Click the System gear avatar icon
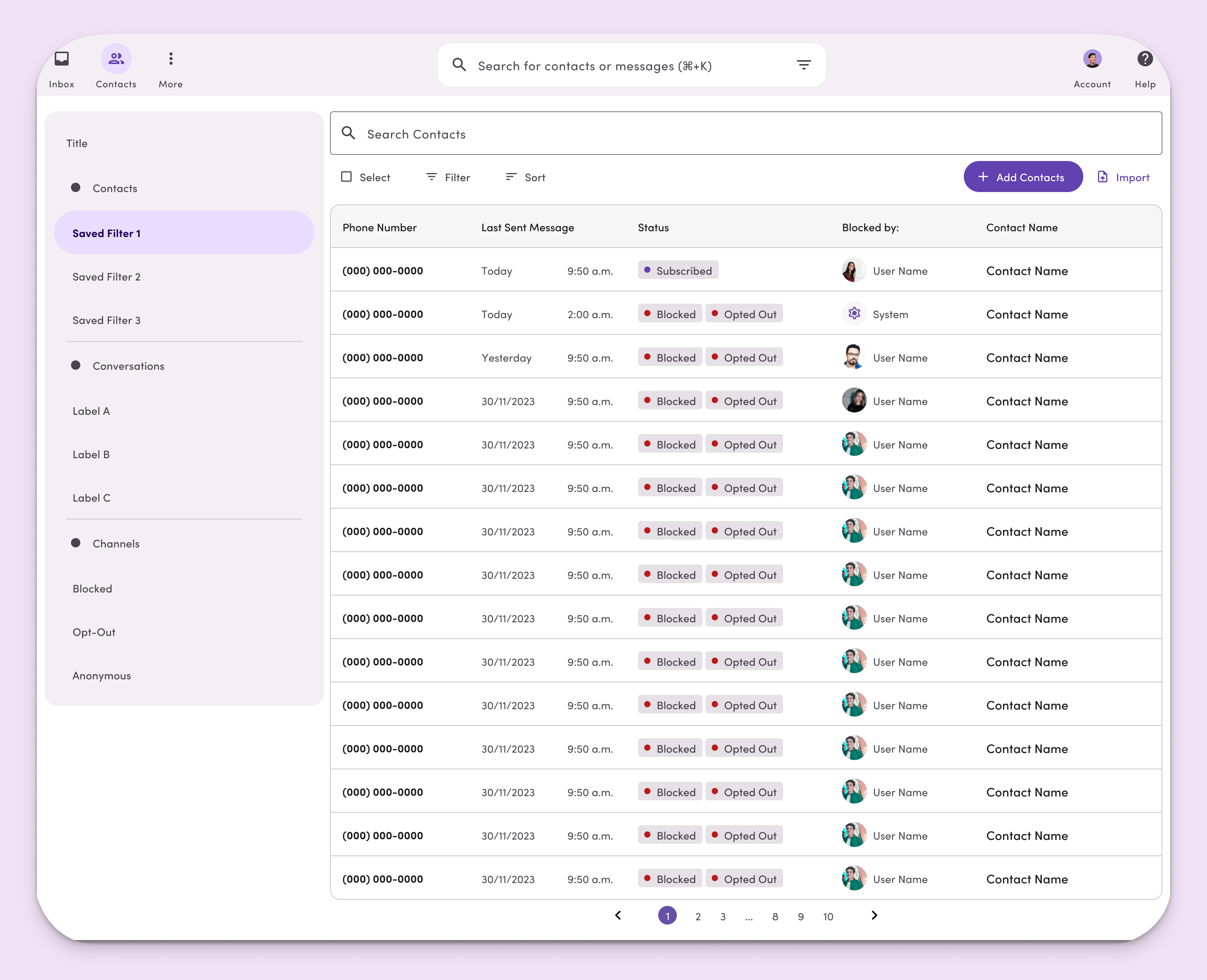 coord(854,314)
